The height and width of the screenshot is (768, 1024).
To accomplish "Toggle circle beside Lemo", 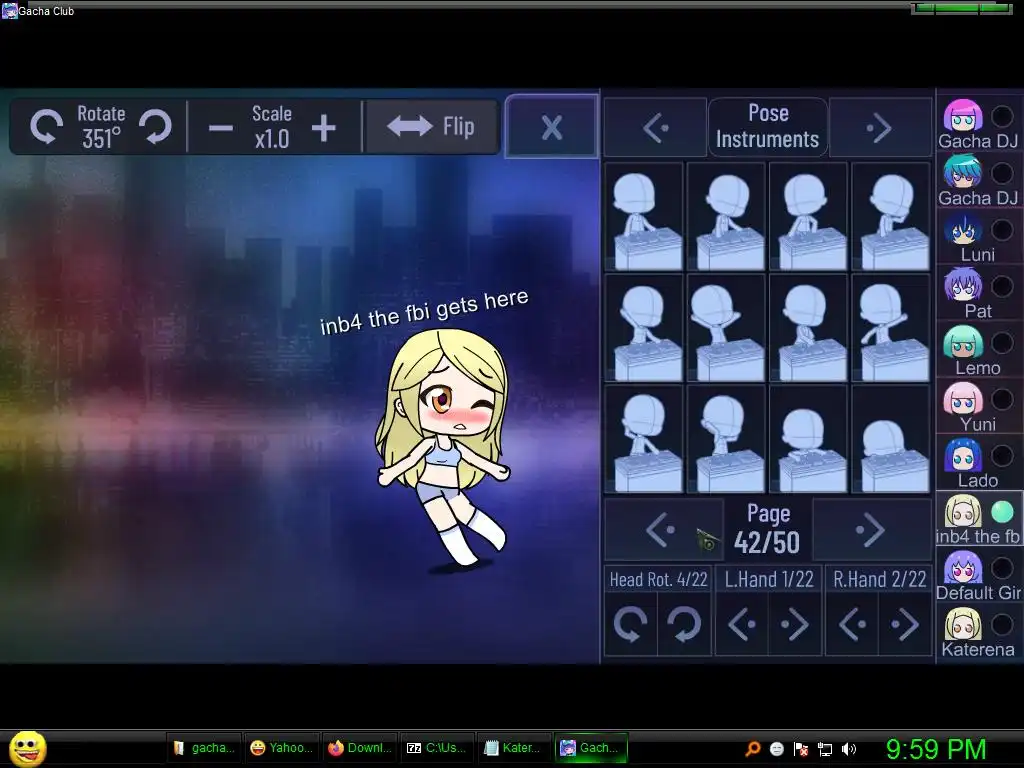I will click(1002, 342).
